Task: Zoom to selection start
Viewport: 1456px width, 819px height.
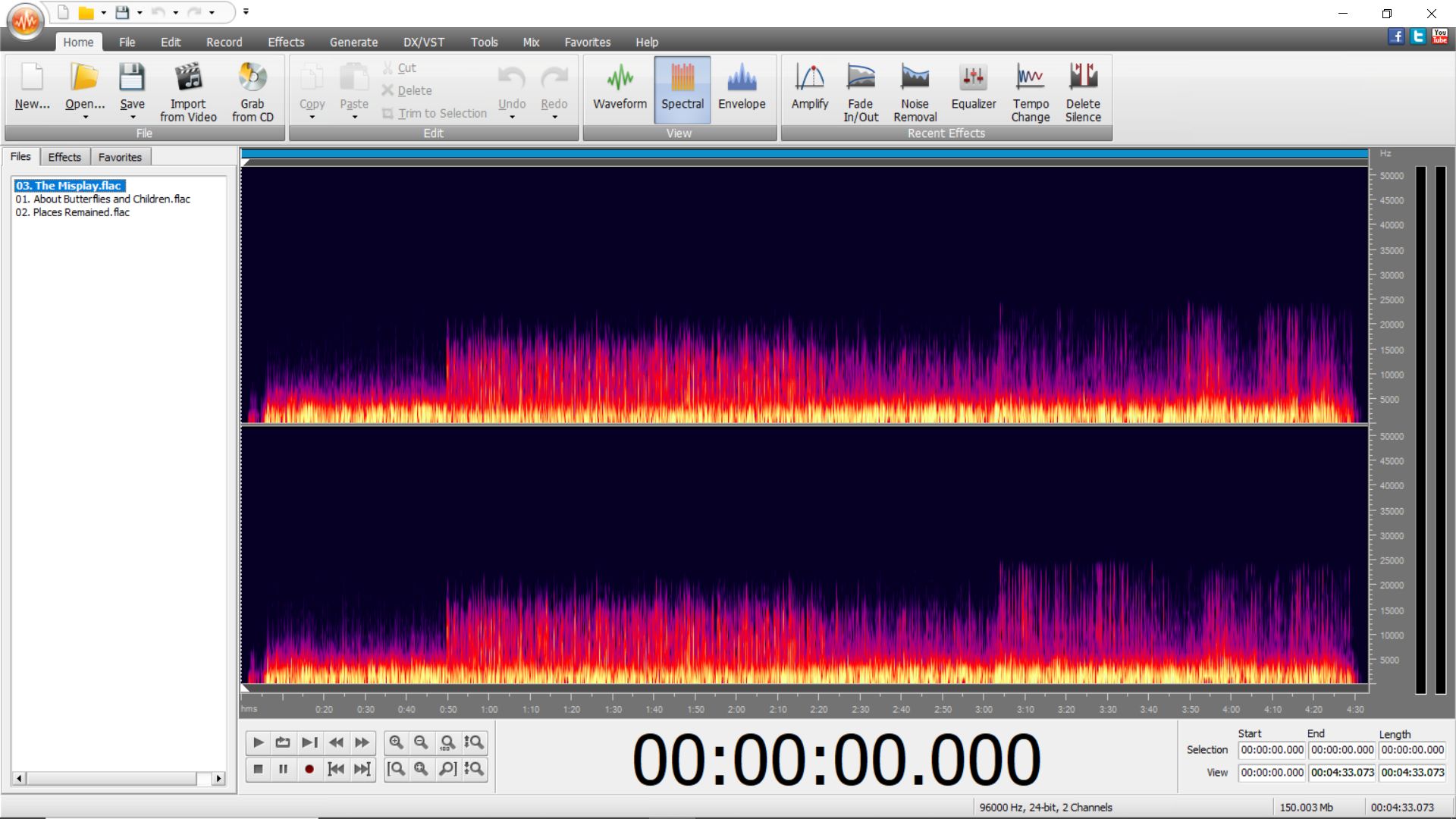Action: click(x=396, y=769)
